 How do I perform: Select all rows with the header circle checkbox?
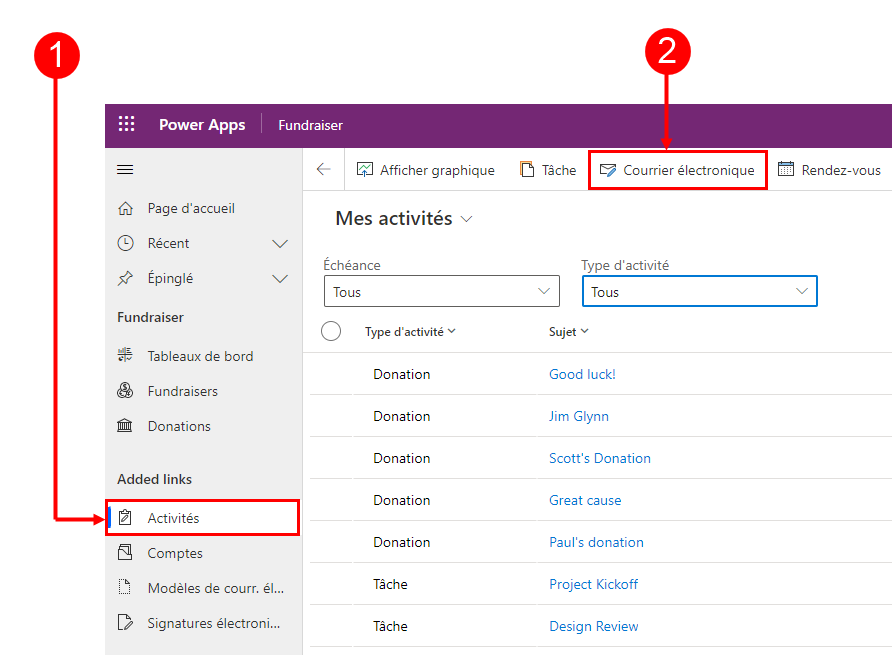click(331, 331)
